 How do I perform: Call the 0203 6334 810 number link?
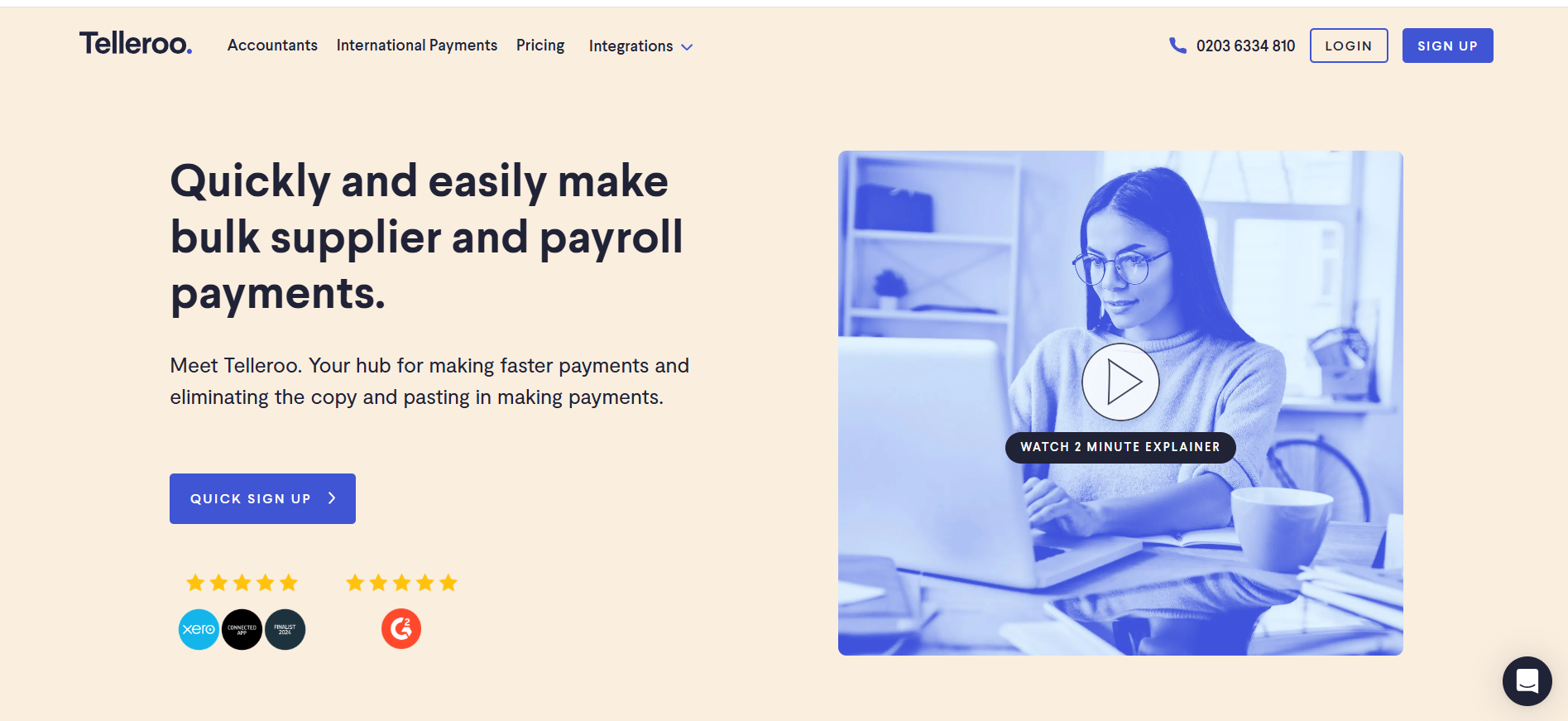[1245, 46]
